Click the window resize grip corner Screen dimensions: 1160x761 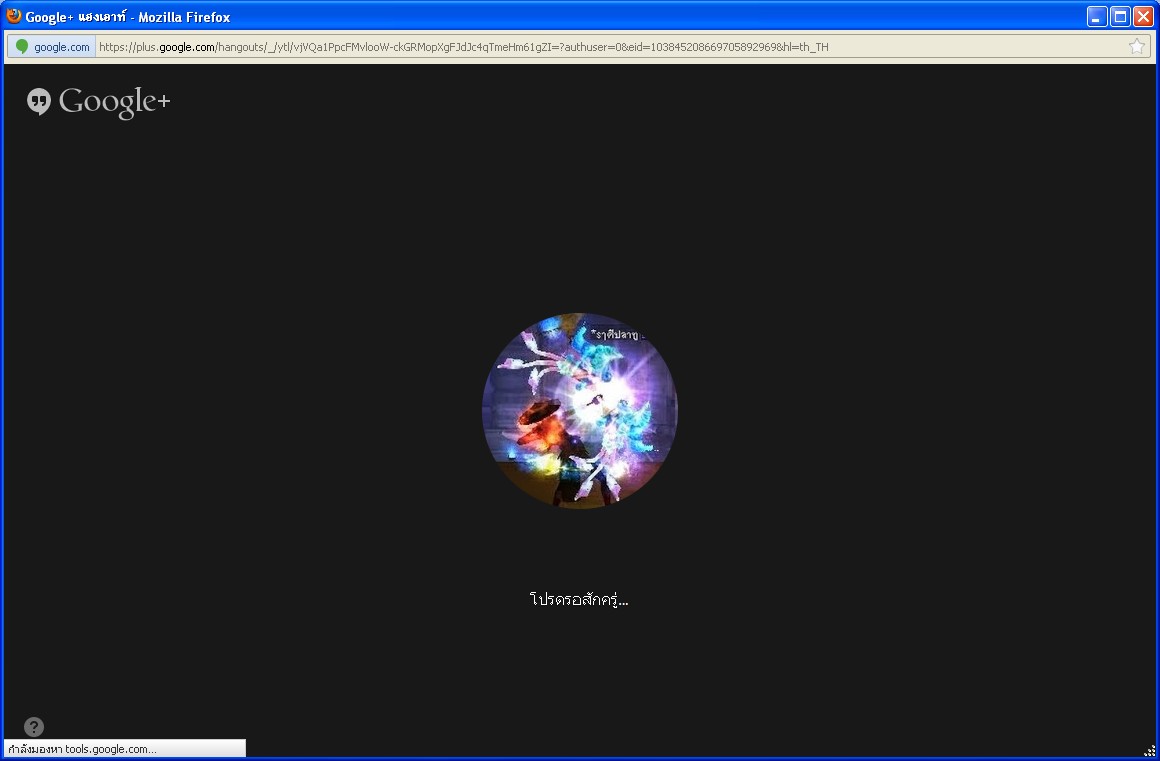[1149, 750]
